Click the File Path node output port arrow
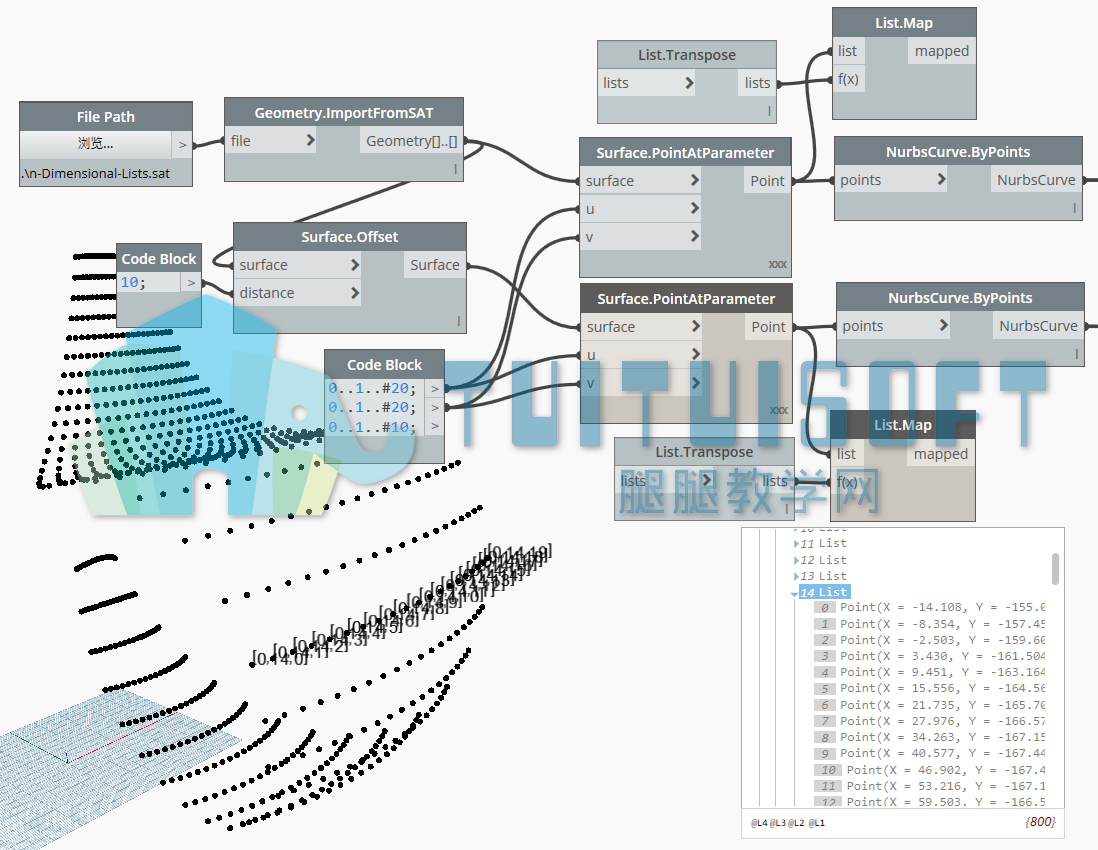The image size is (1098, 850). [x=182, y=145]
